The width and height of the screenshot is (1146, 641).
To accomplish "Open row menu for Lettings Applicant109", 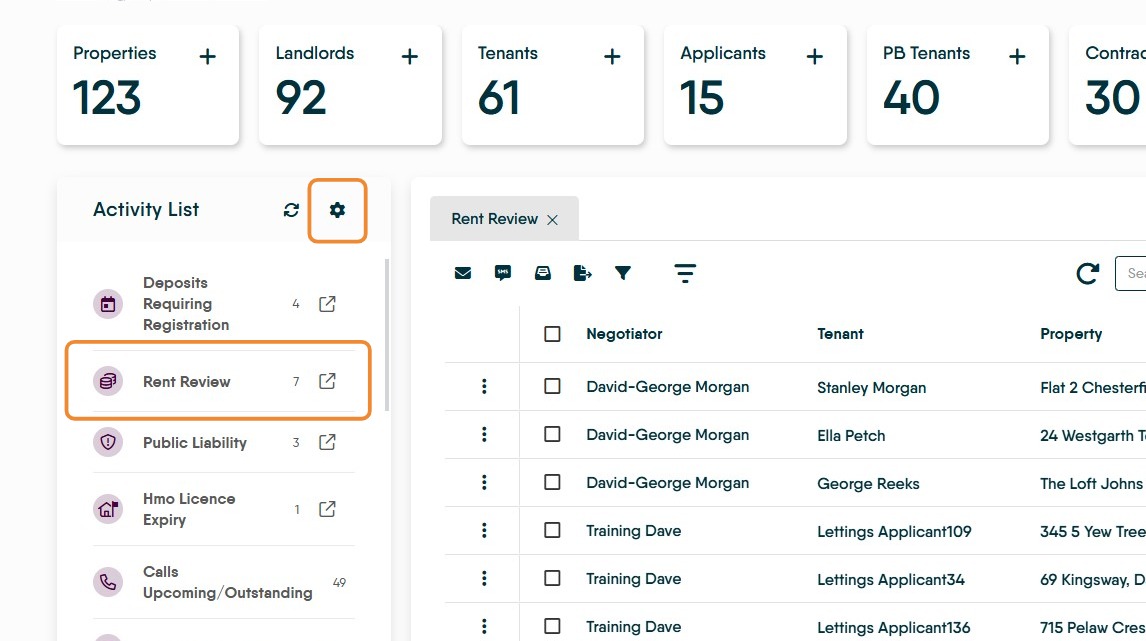I will coord(484,530).
